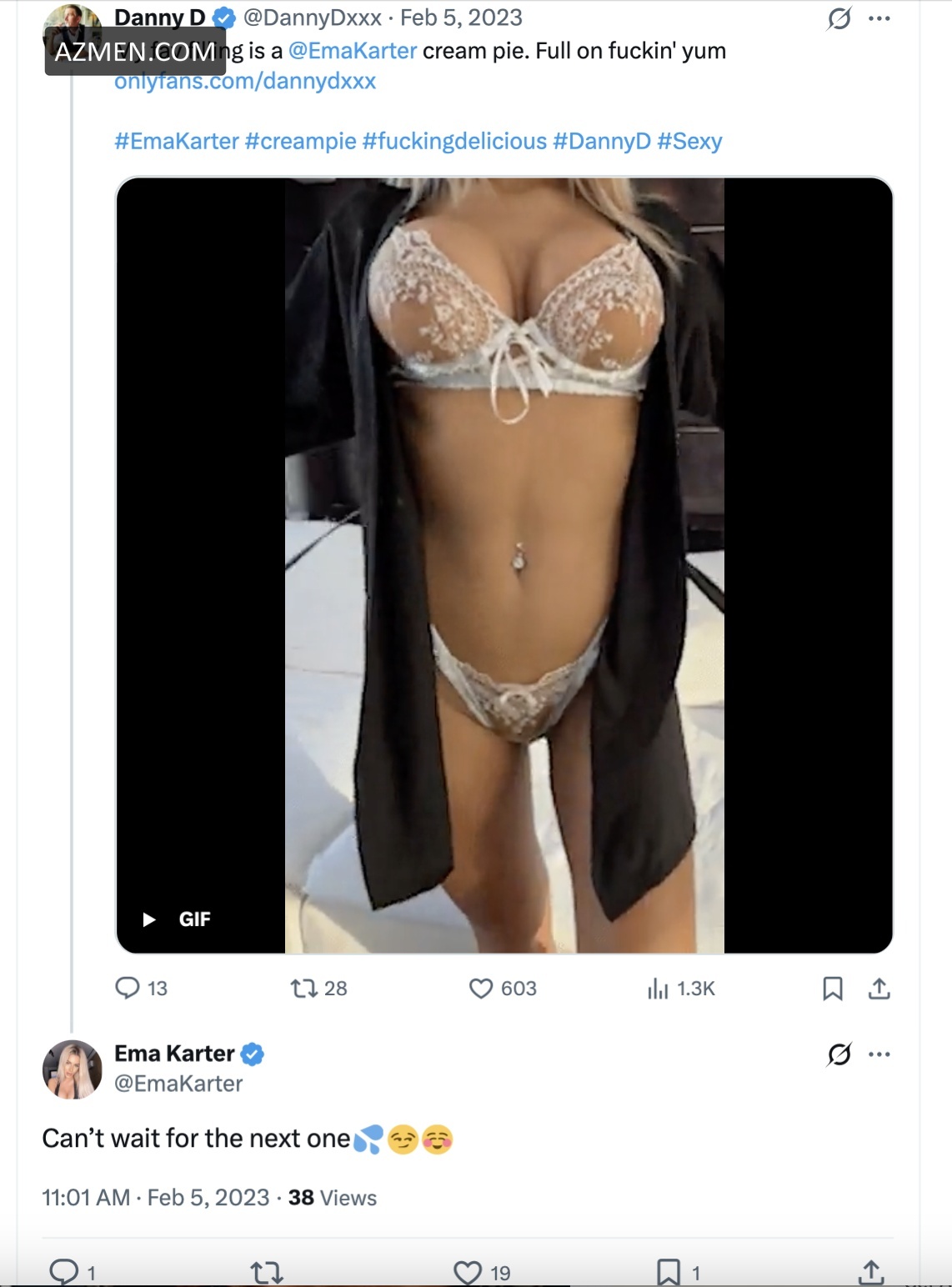Viewport: 952px width, 1287px height.
Task: Open more options on Danny D's tweet
Action: 879,18
